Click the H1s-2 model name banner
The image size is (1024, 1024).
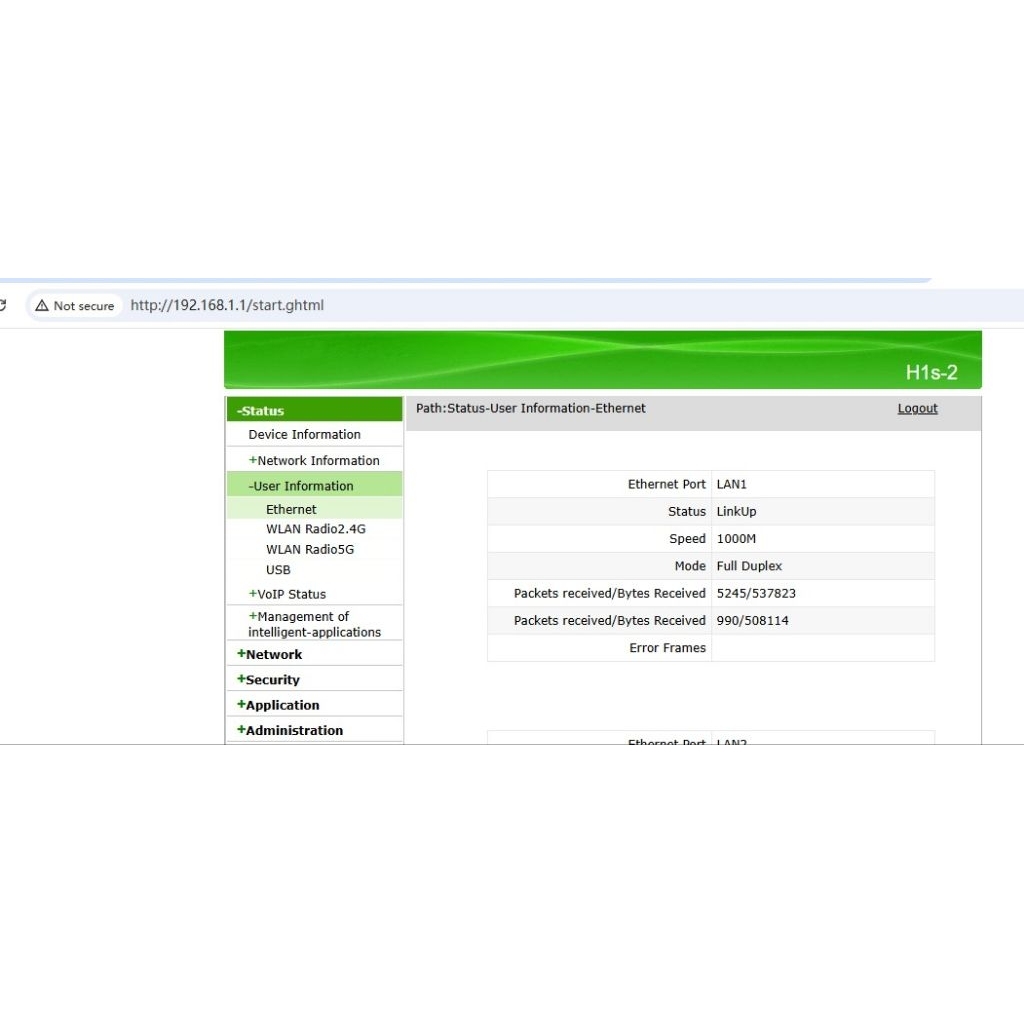coord(931,373)
